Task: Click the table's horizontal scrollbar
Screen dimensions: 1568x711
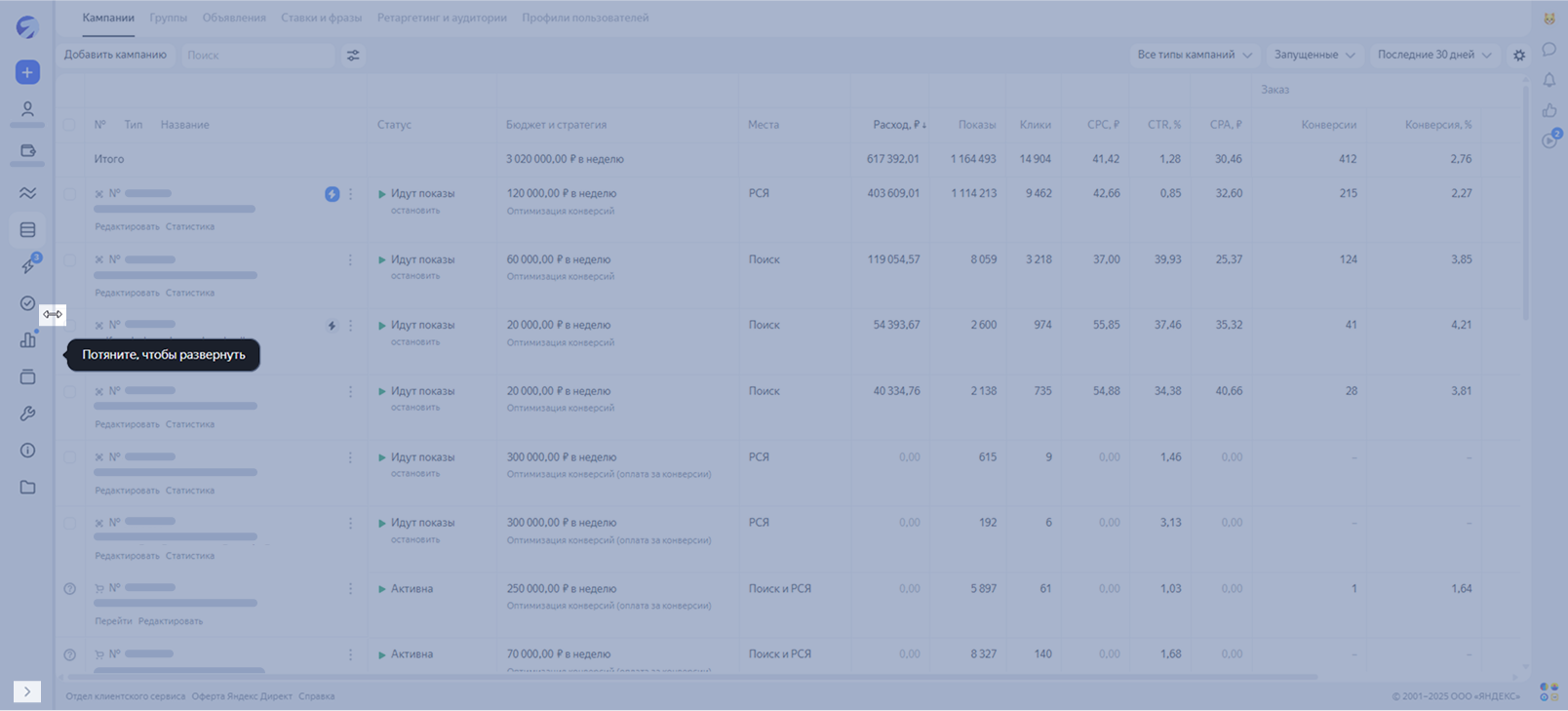Action: coord(692,677)
